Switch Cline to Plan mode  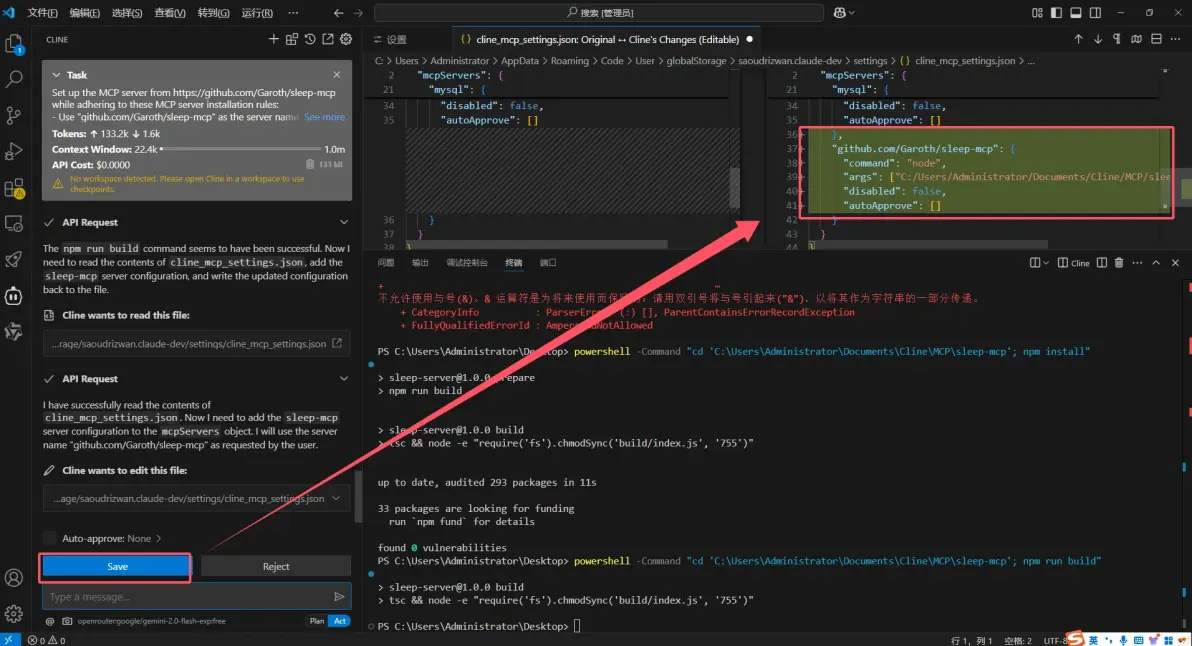[316, 621]
